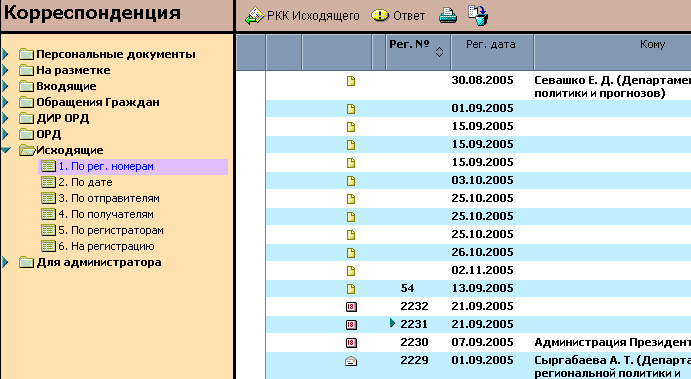This screenshot has width=691, height=379.
Task: Click the Ответ button label
Action: 409,16
